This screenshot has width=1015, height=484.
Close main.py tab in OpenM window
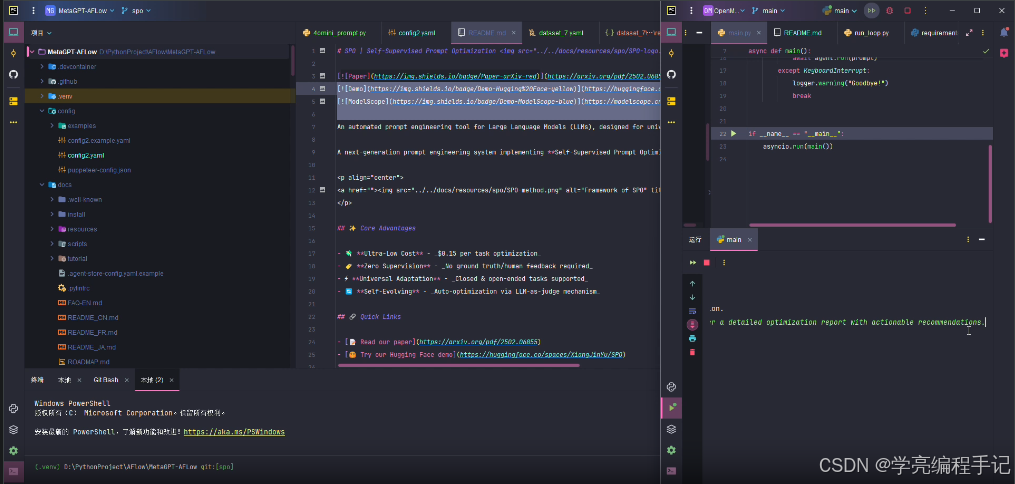tap(759, 32)
